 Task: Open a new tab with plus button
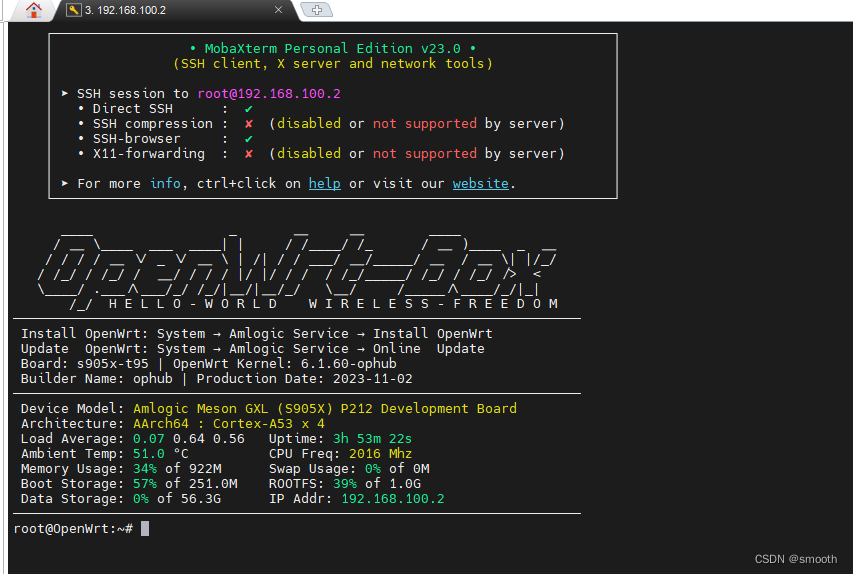tap(317, 10)
